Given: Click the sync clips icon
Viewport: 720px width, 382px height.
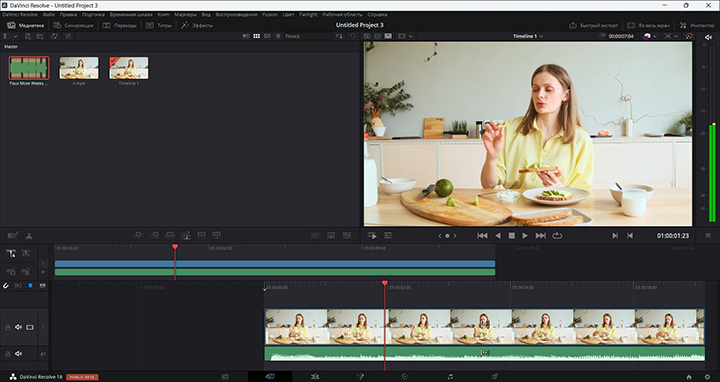Looking at the screenshot, I should [x=55, y=36].
